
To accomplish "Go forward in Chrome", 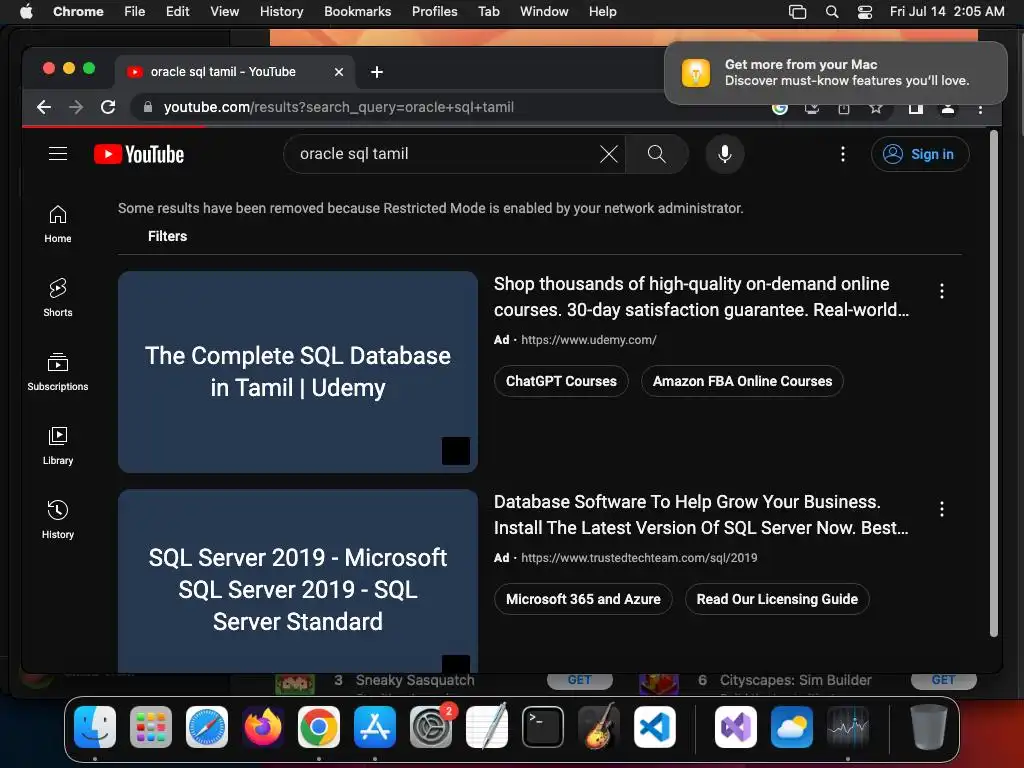I will (x=76, y=107).
